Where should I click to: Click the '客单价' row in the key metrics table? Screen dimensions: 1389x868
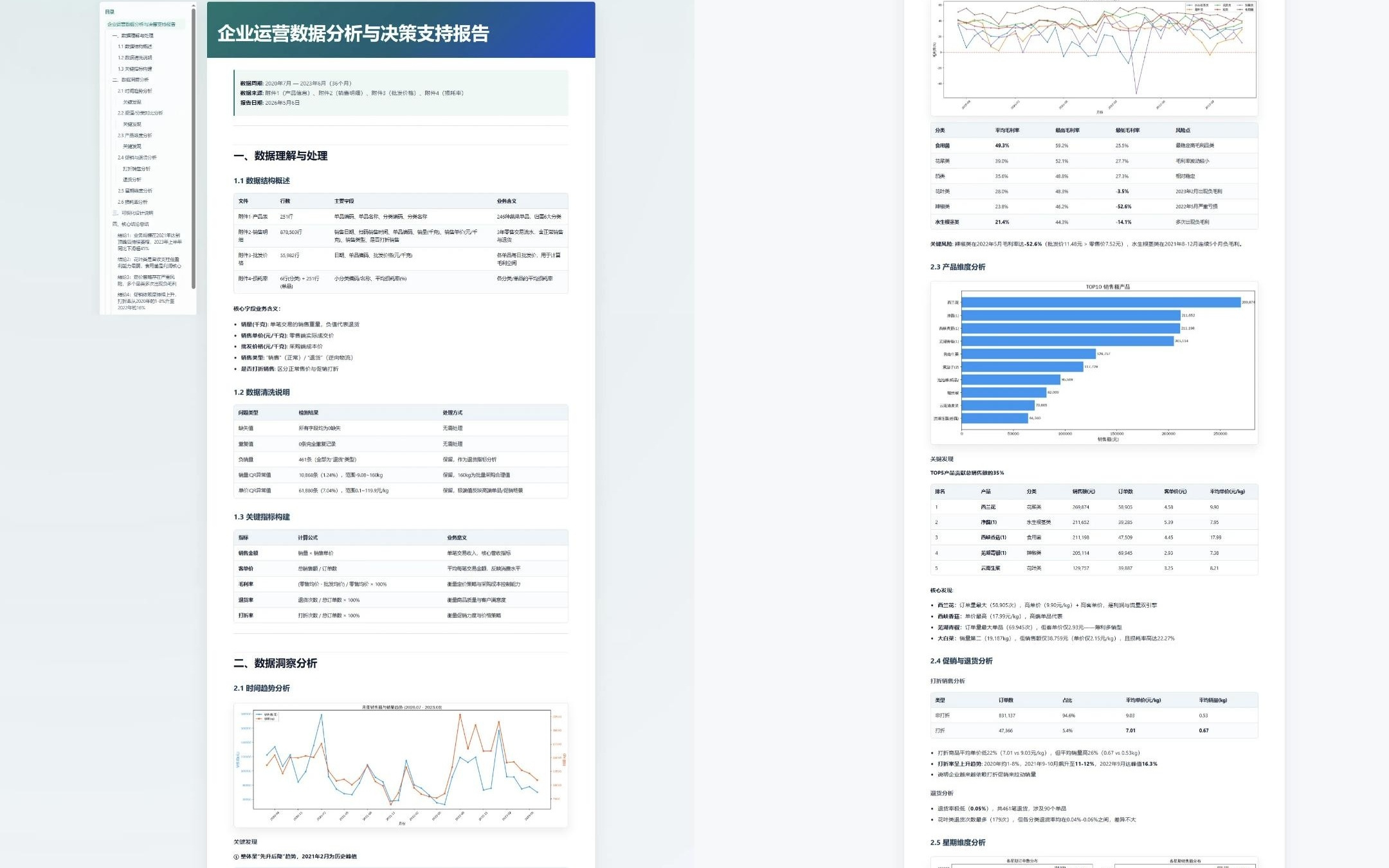401,569
